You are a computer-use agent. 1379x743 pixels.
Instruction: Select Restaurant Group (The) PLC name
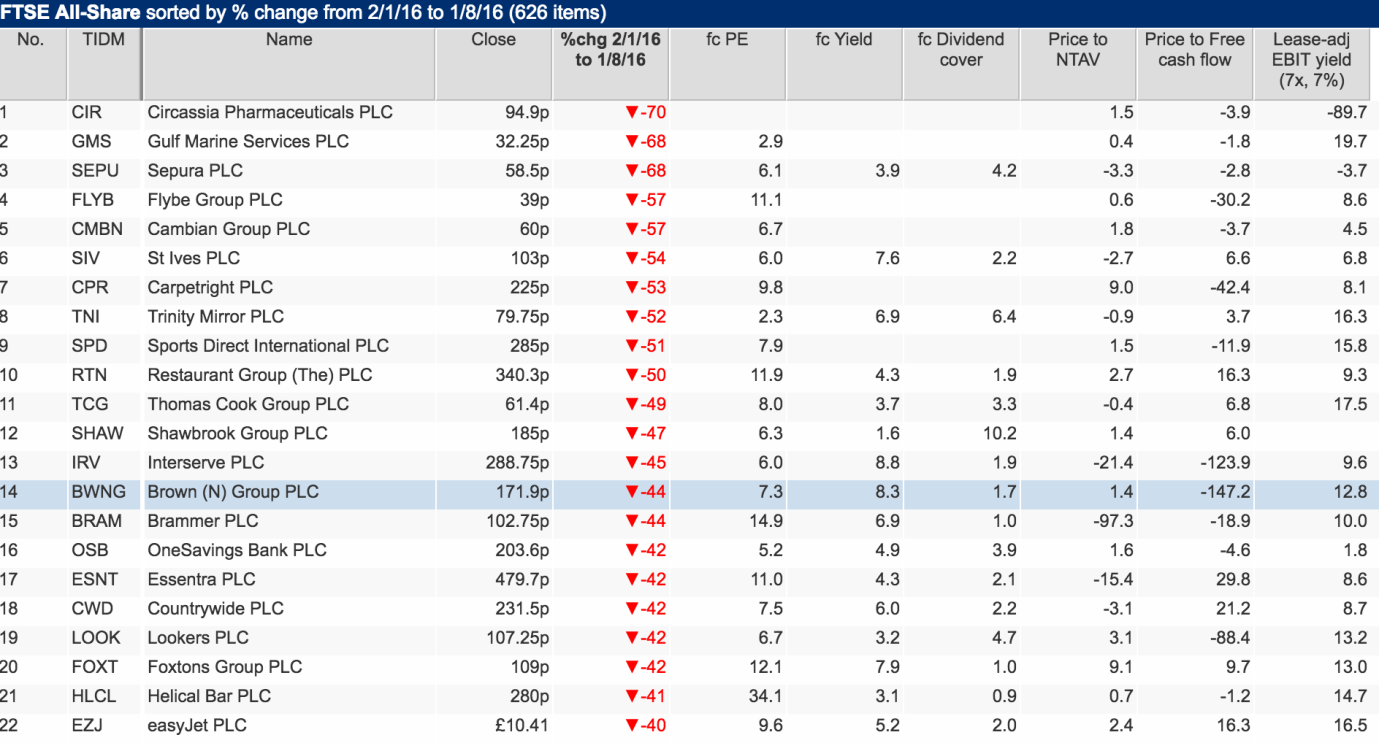coord(259,375)
